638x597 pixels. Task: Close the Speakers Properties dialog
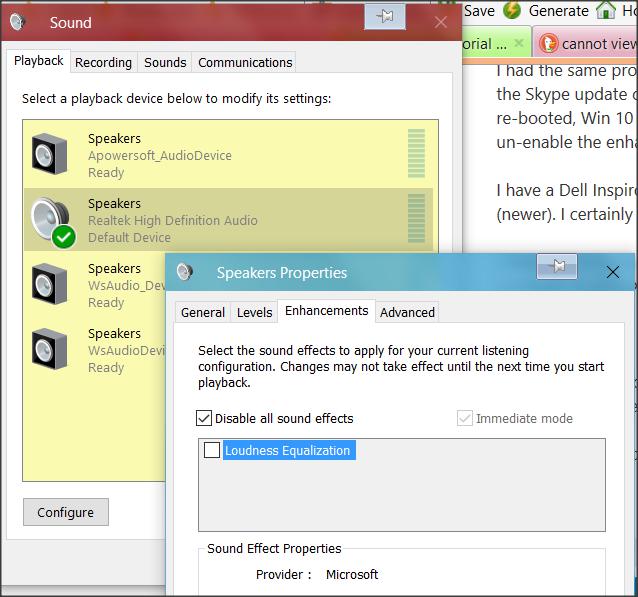coord(613,272)
